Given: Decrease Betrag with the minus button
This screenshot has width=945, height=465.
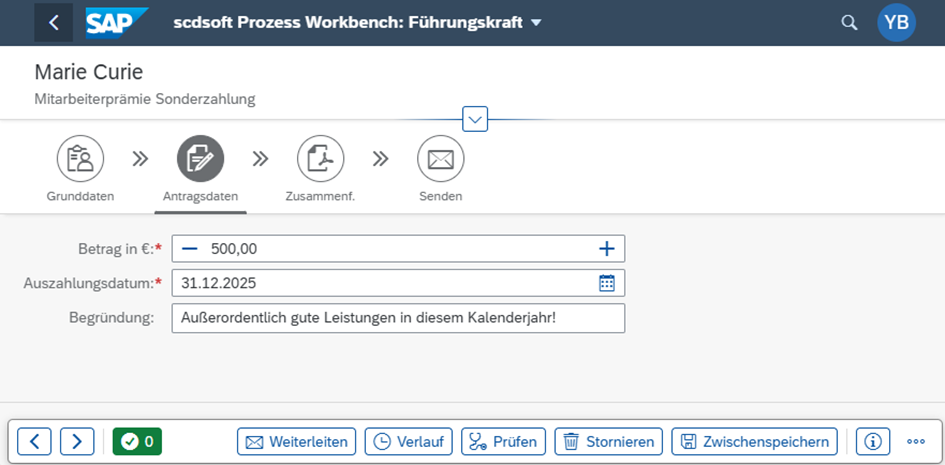Looking at the screenshot, I should pyautogui.click(x=190, y=248).
